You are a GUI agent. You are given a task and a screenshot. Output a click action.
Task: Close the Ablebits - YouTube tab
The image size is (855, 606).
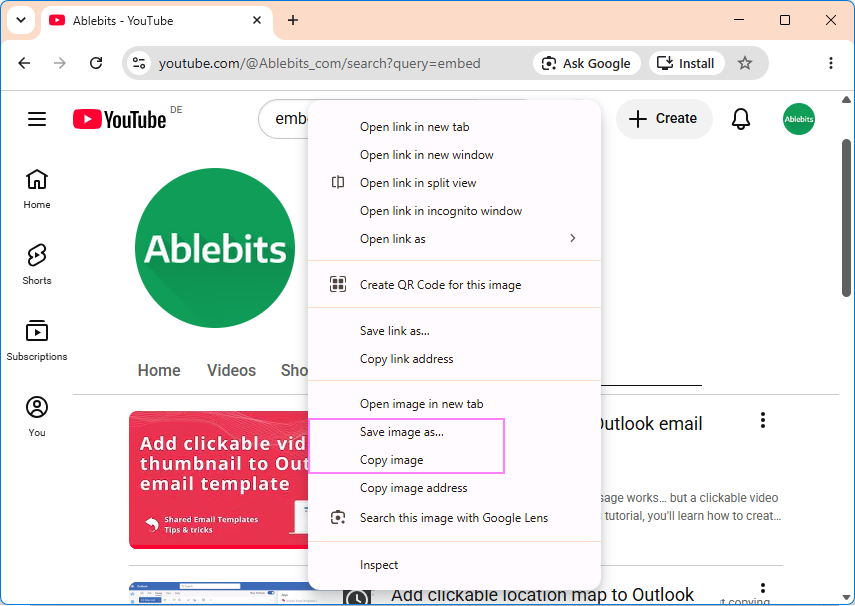[257, 20]
